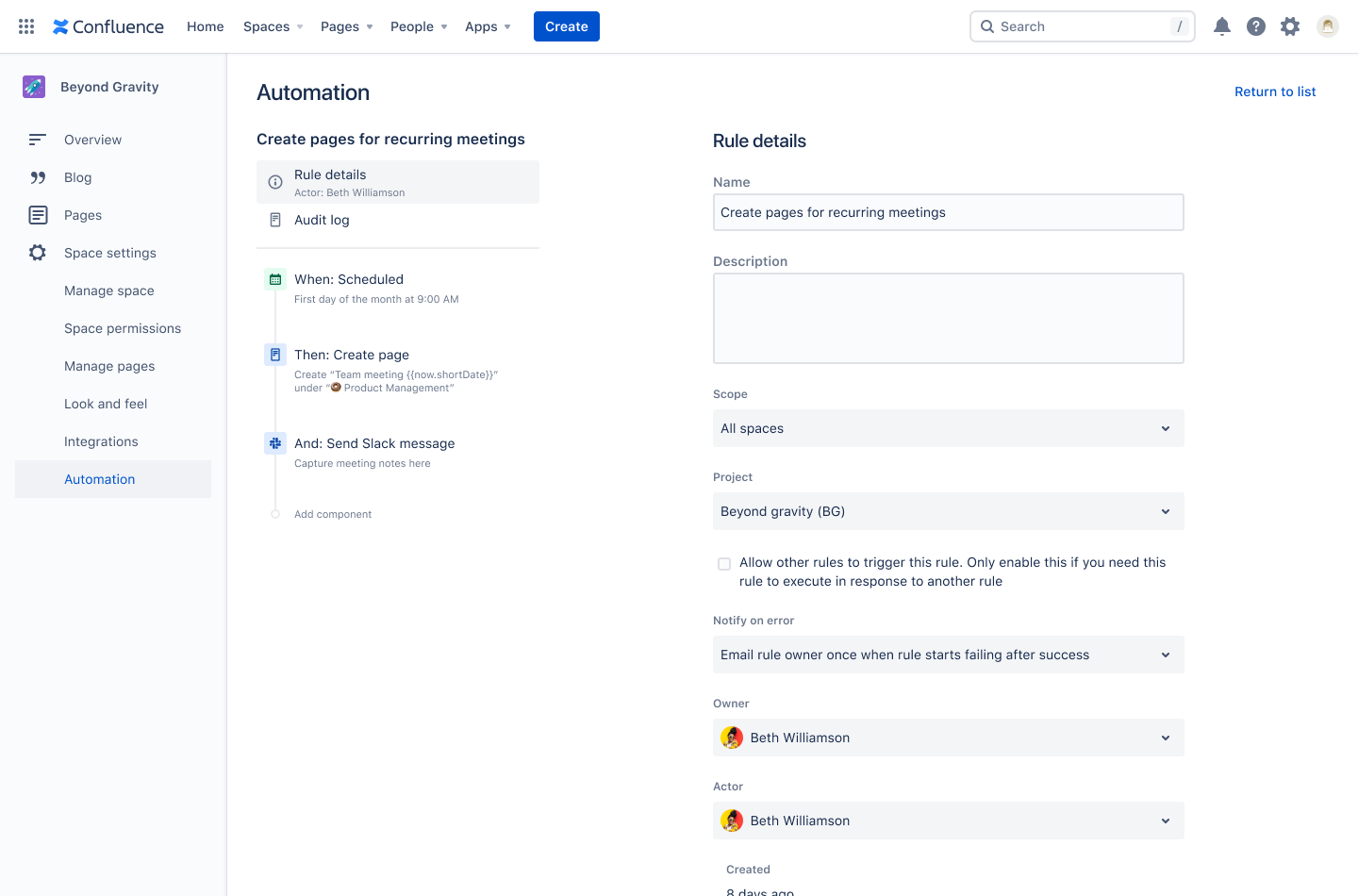This screenshot has height=896, width=1358.
Task: Click the help question mark icon
Action: coord(1256,26)
